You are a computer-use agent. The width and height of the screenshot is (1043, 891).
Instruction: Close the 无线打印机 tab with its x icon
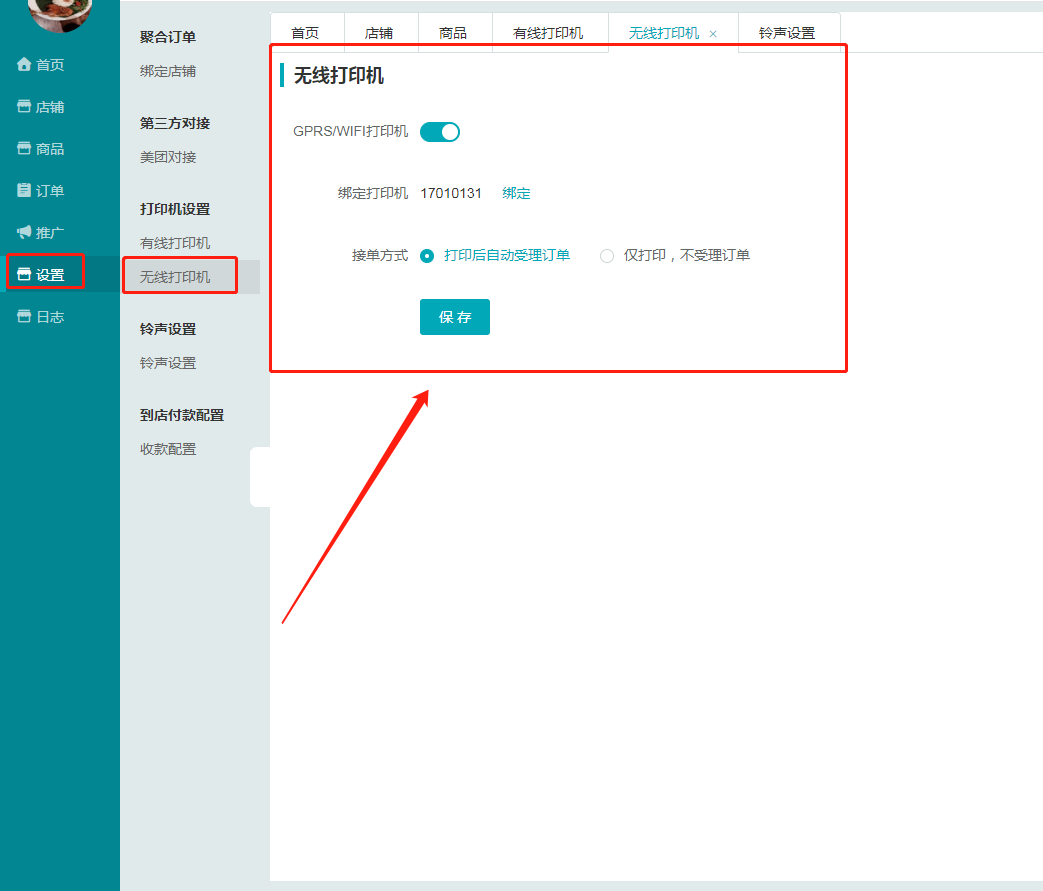(713, 34)
